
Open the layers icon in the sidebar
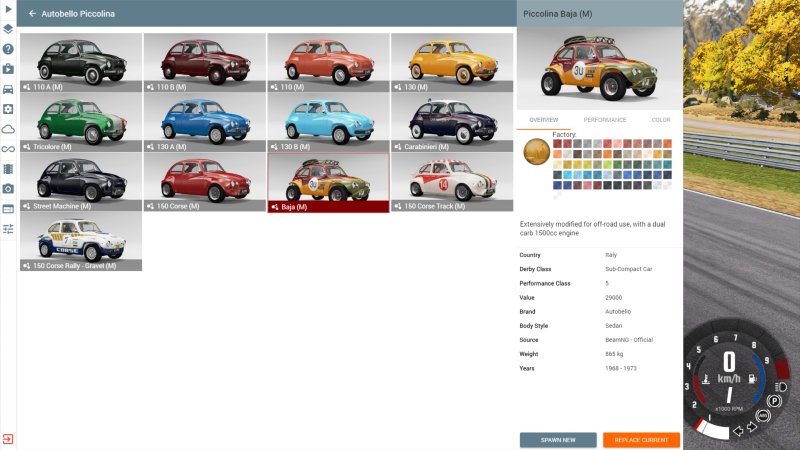click(8, 29)
